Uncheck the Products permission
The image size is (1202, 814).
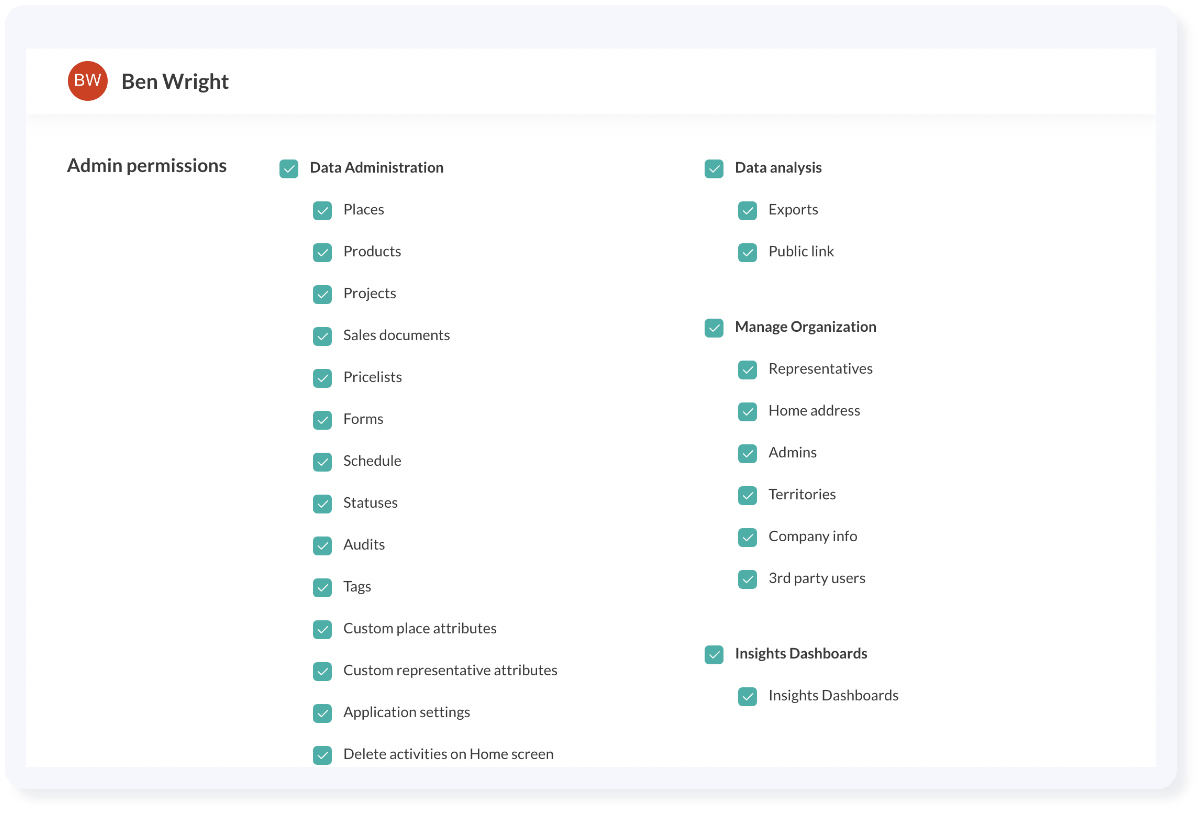coord(322,252)
